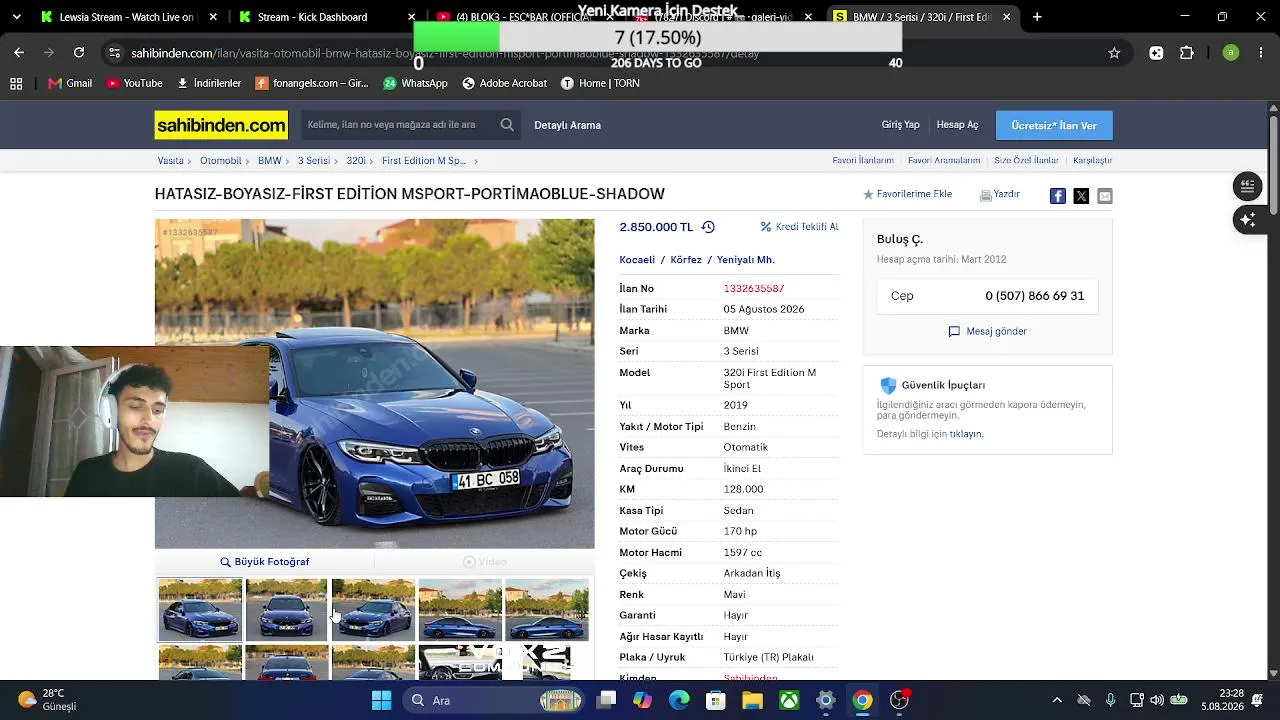Image resolution: width=1280 pixels, height=720 pixels.
Task: Open Chrome three-dot menu
Action: 1261,53
